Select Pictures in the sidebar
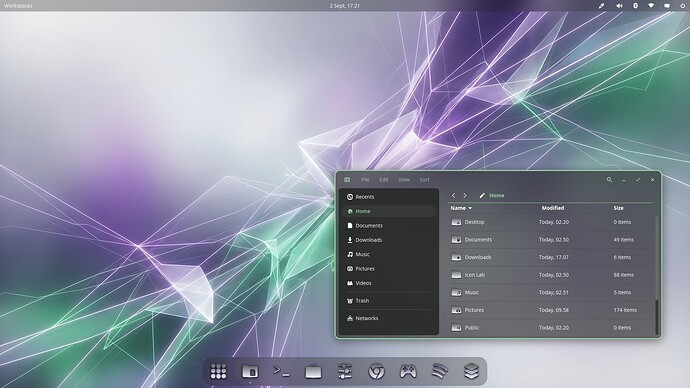This screenshot has height=388, width=690. tap(389, 269)
